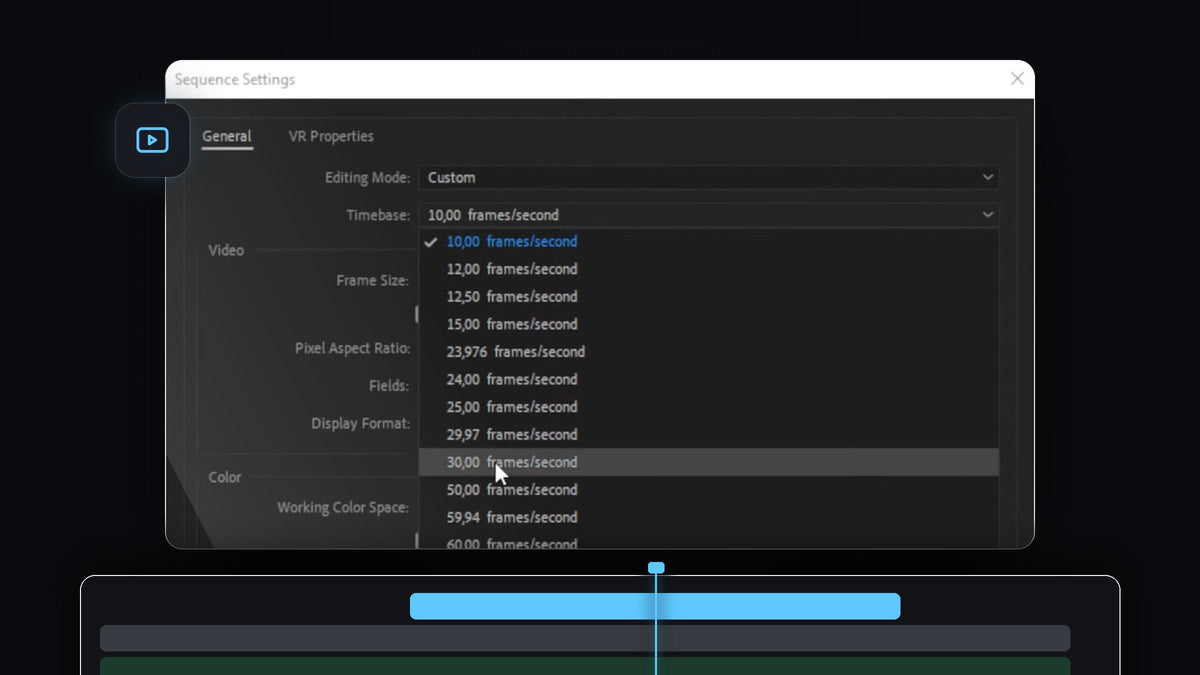
Task: Select 10,00 frames/second option
Action: (708, 242)
